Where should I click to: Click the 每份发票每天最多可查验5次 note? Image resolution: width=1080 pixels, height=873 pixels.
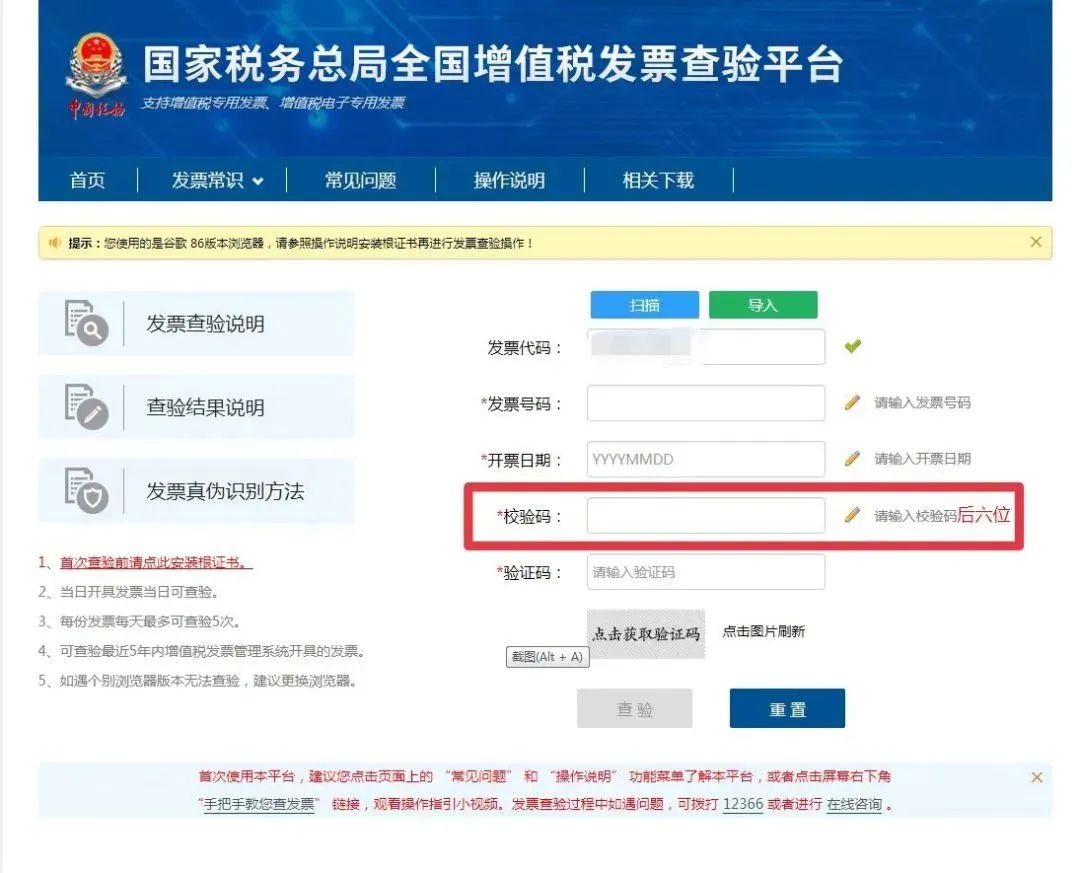[140, 622]
